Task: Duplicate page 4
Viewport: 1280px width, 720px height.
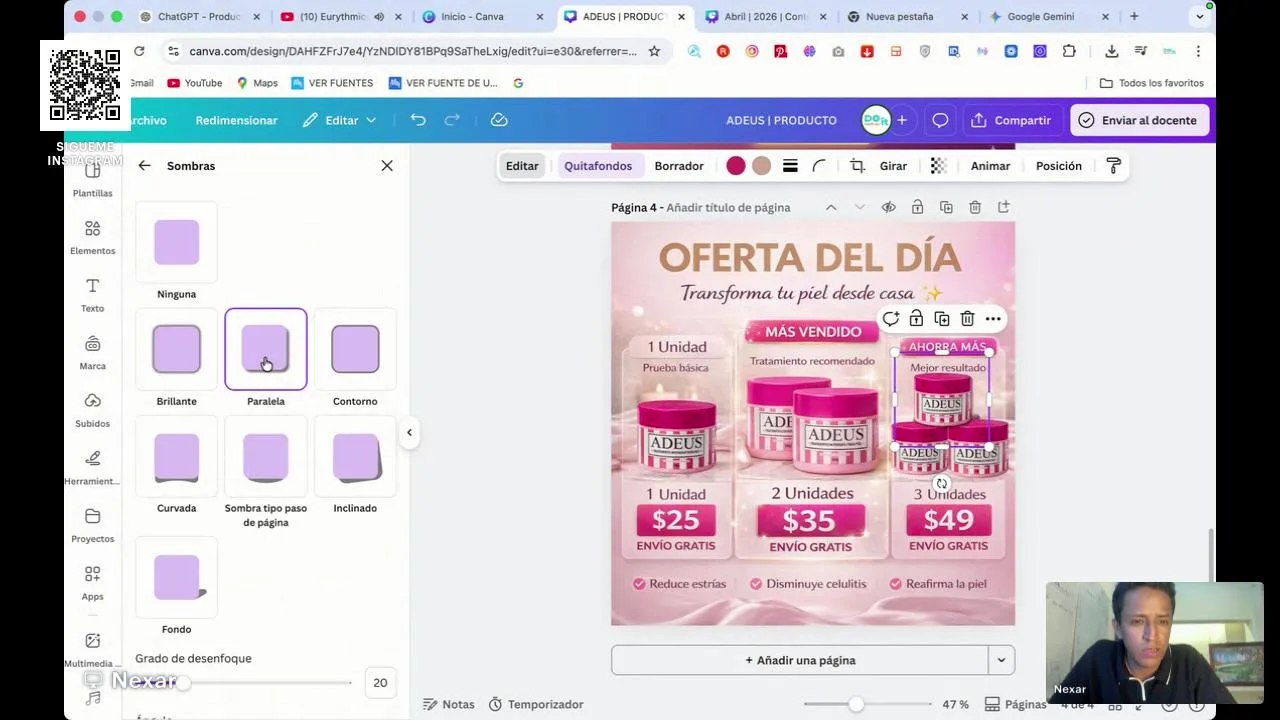Action: (946, 207)
